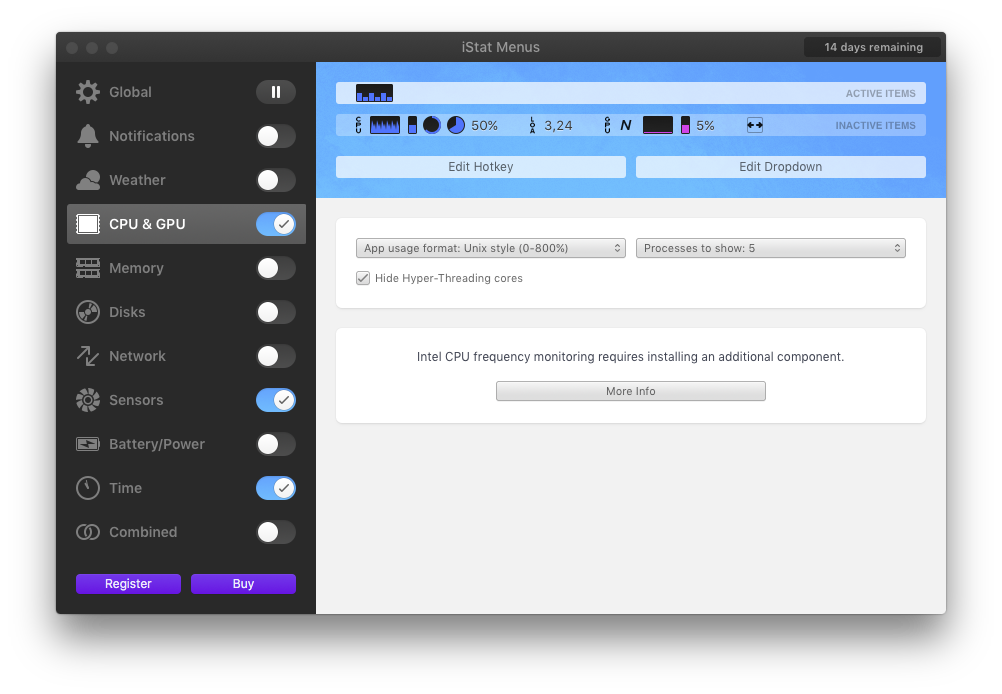Viewport: 1002px width, 694px height.
Task: Click the Network arrows icon
Action: click(x=88, y=356)
